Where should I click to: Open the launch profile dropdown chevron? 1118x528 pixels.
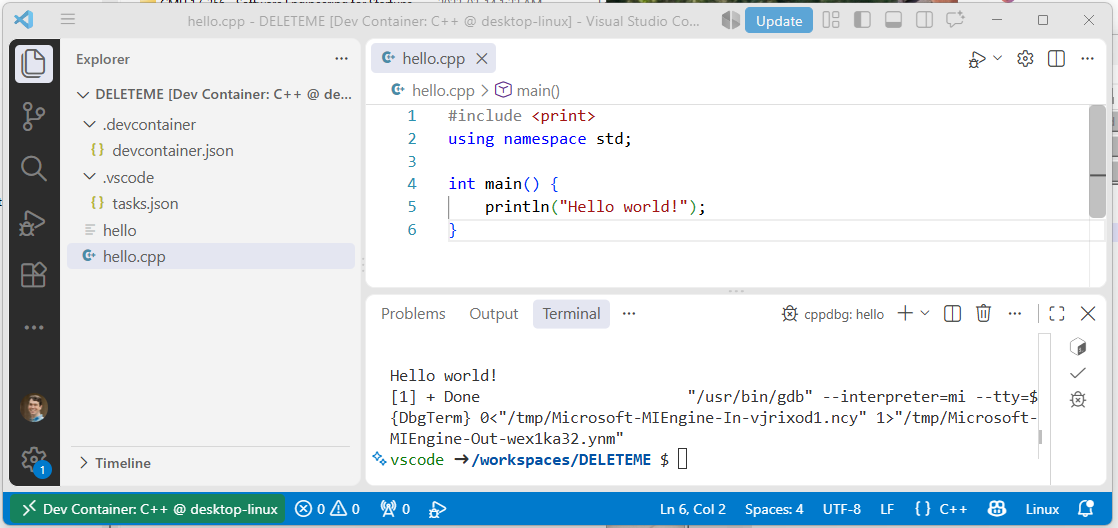925,313
